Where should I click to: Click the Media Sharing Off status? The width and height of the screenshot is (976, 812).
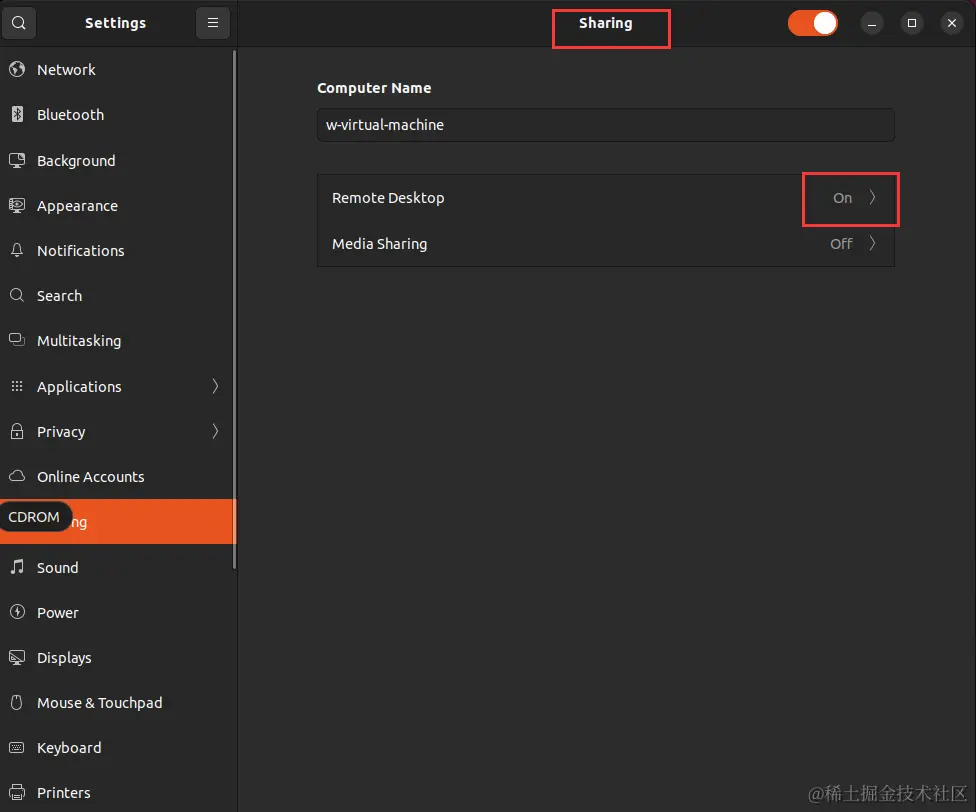point(841,244)
